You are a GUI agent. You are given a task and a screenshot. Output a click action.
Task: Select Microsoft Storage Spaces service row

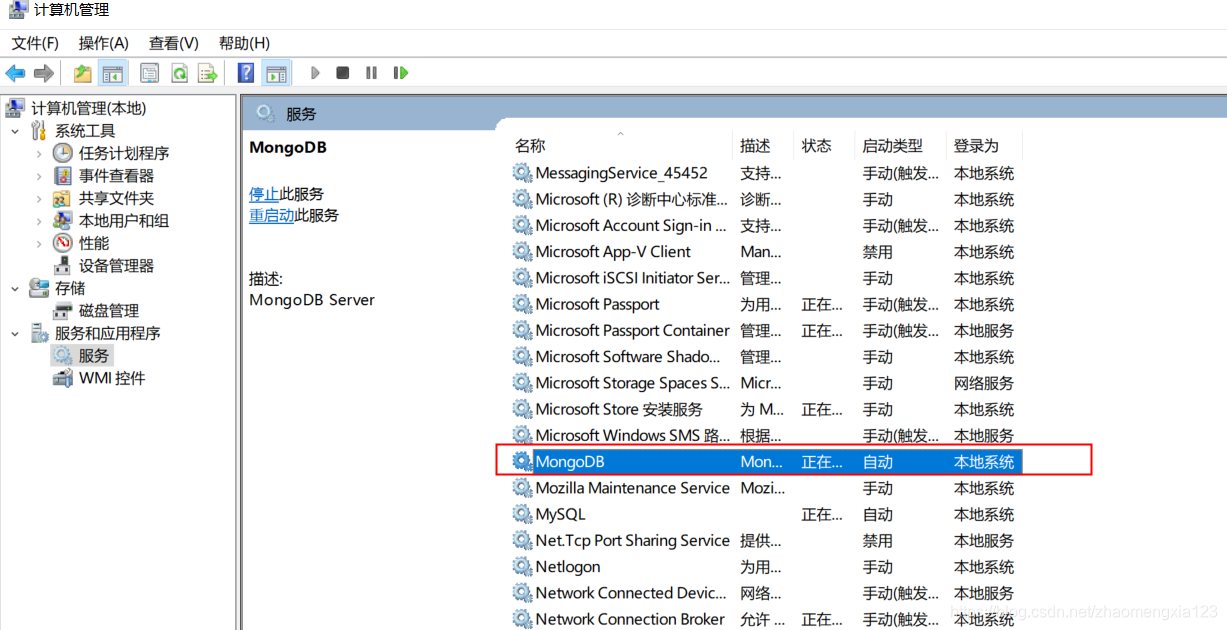tap(767, 383)
